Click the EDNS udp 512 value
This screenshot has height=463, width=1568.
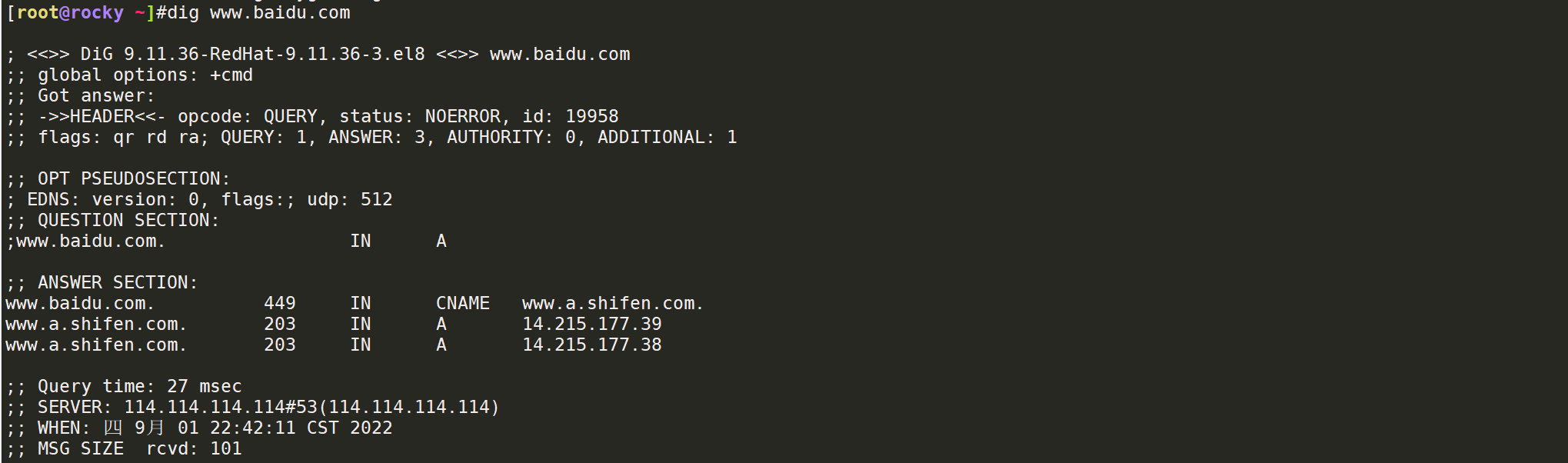pyautogui.click(x=350, y=200)
